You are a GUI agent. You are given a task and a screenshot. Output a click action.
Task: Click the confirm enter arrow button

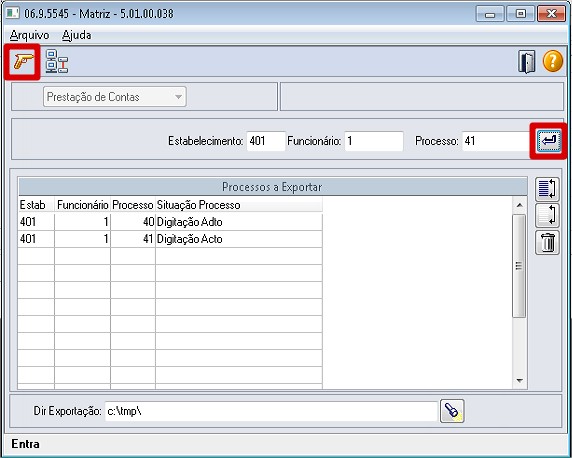(x=548, y=141)
